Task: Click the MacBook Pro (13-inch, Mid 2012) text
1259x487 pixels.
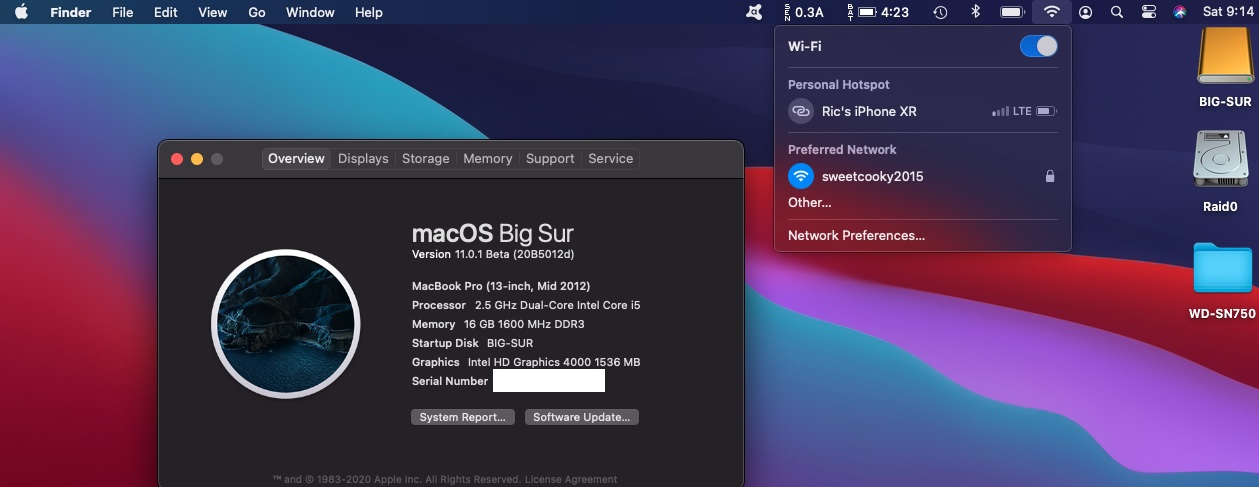Action: pyautogui.click(x=500, y=286)
